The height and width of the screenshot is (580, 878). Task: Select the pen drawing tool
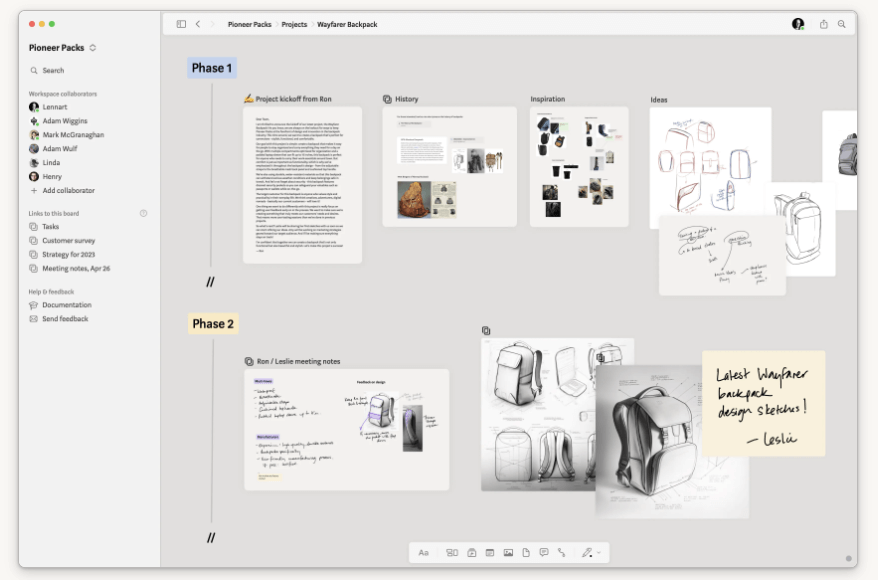coord(586,553)
